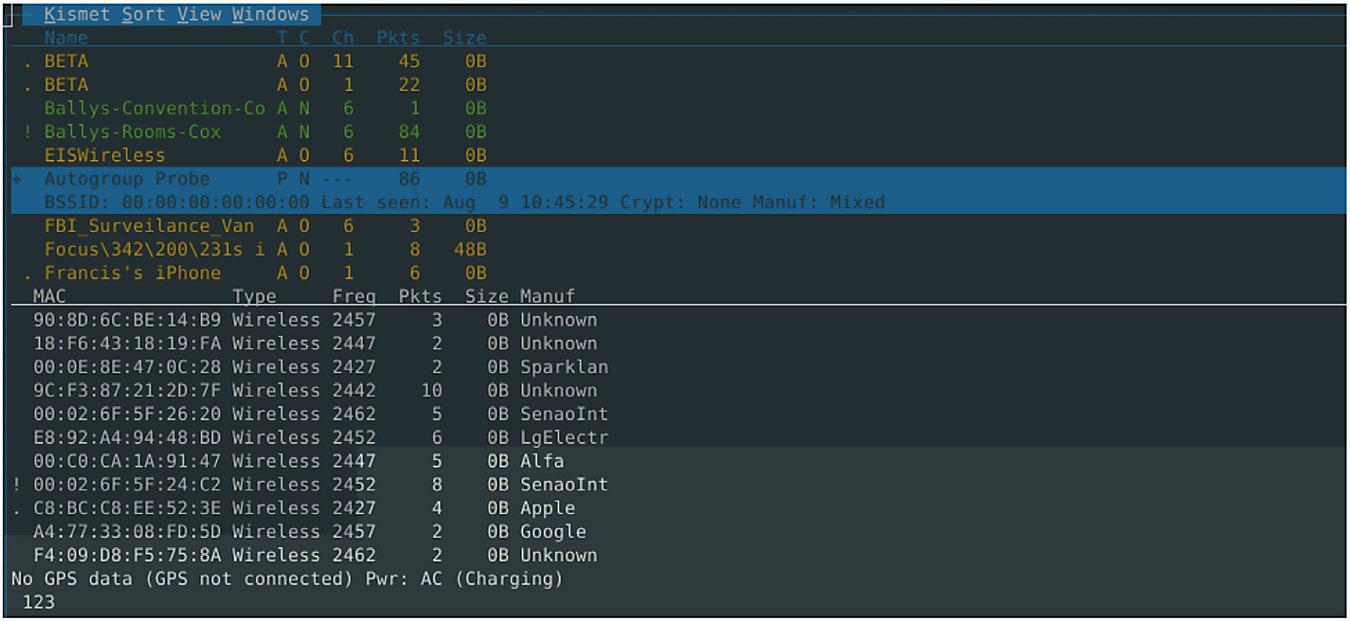The height and width of the screenshot is (621, 1350).
Task: Select the Ballys-Rooms-Cox network
Action: click(x=132, y=132)
